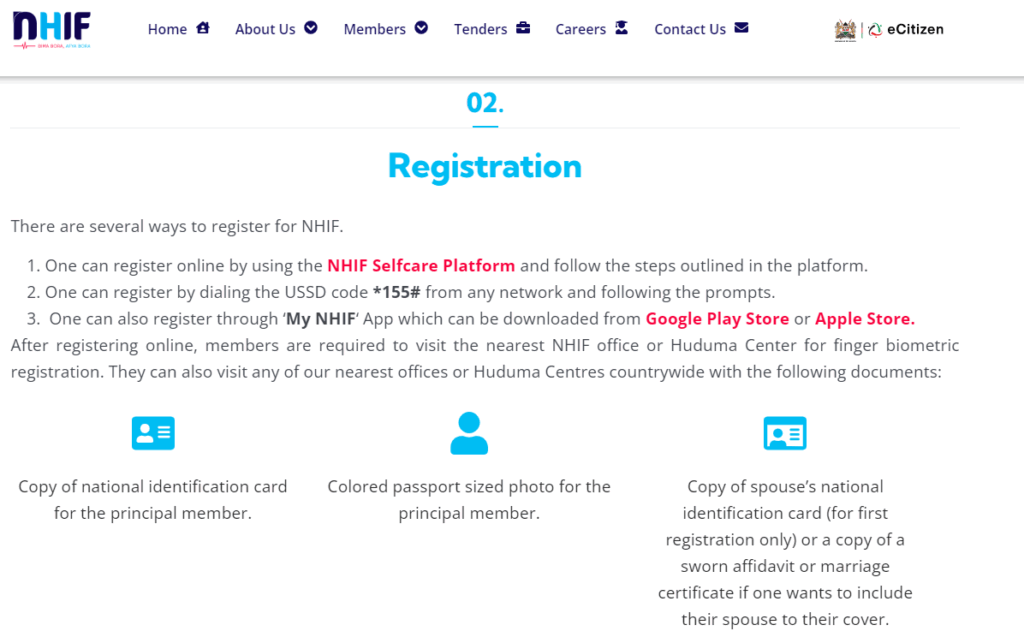Open the NHIF Selfcare Platform link
Viewport: 1024px width, 643px height.
pos(421,266)
